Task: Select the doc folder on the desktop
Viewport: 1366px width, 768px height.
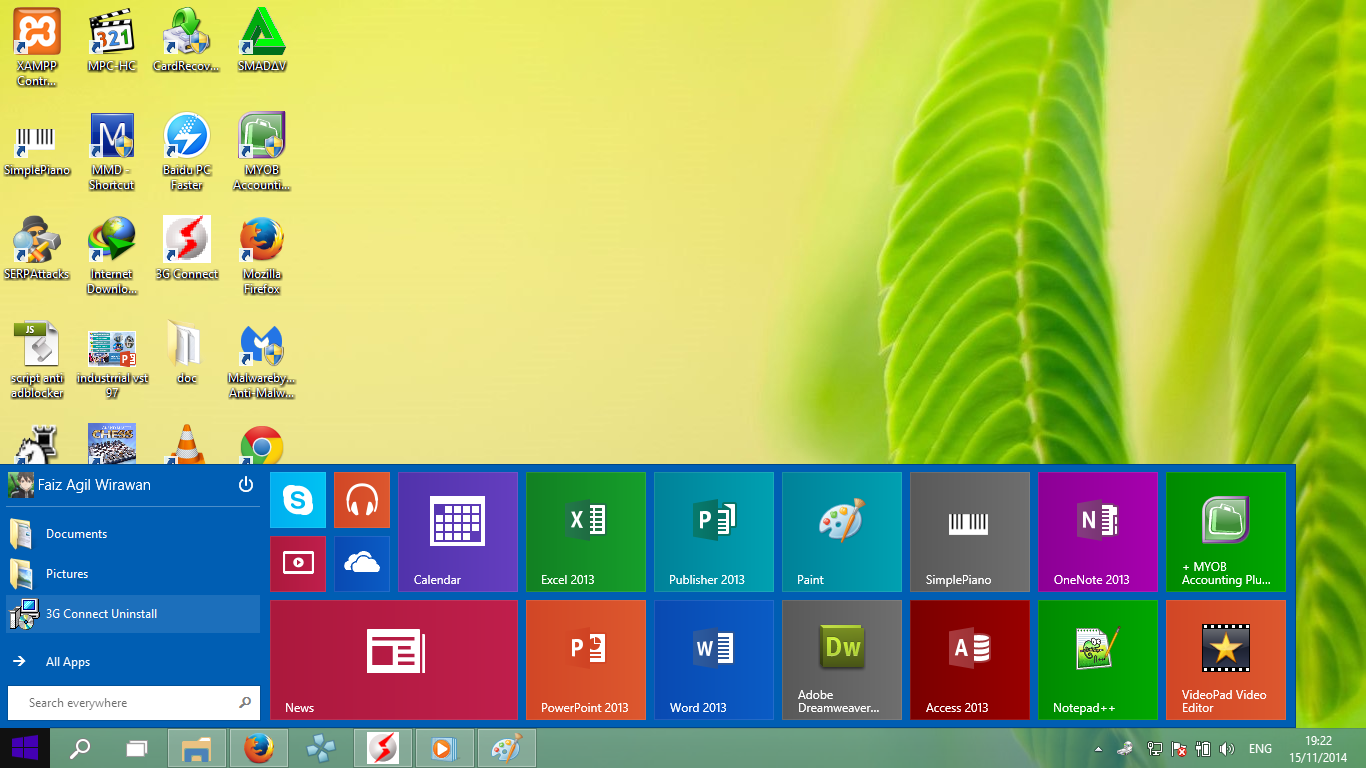Action: 186,353
